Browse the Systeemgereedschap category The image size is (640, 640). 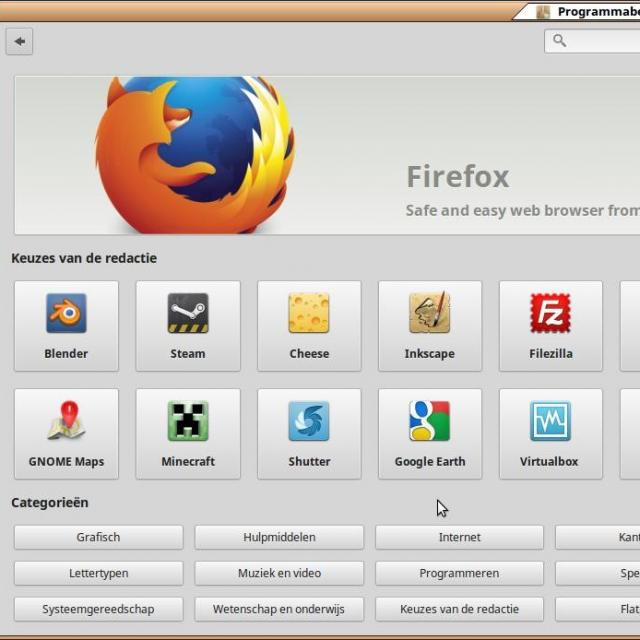tap(98, 609)
